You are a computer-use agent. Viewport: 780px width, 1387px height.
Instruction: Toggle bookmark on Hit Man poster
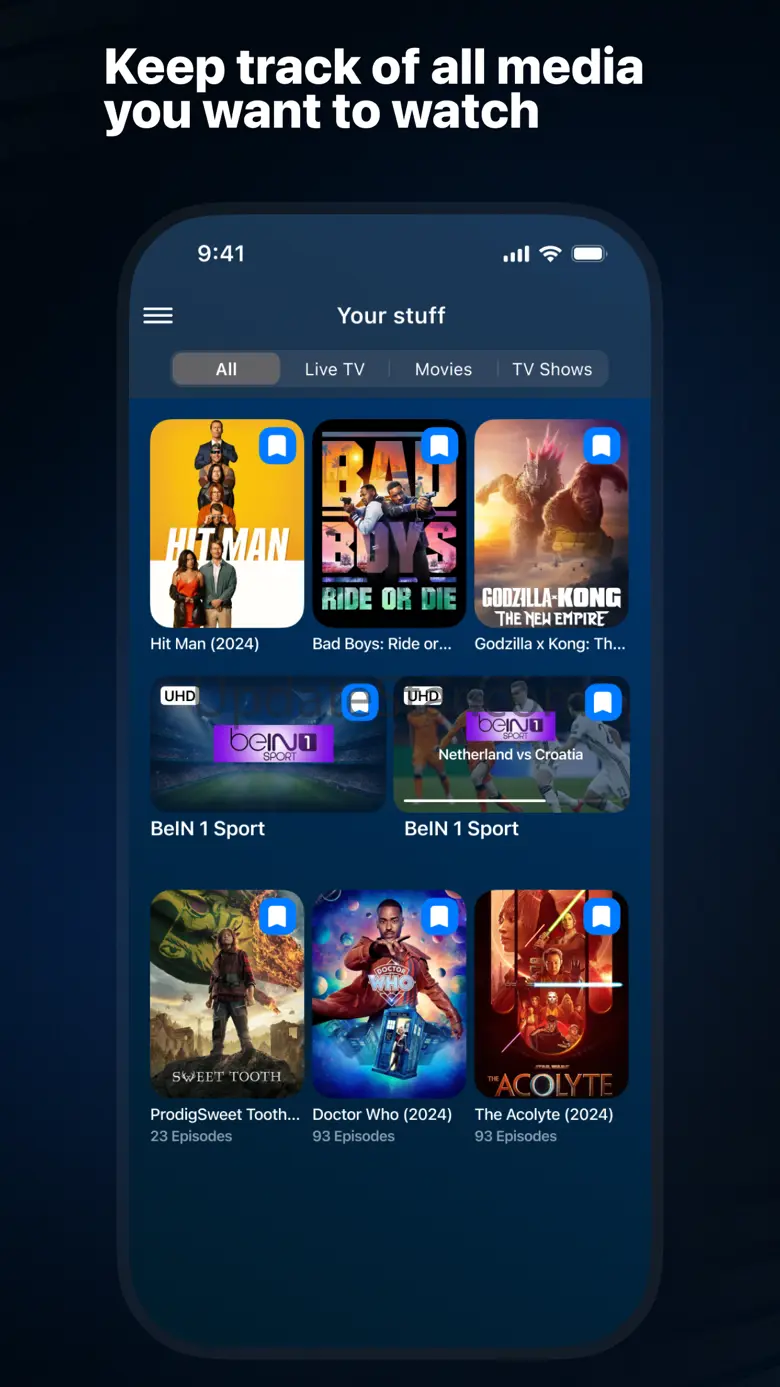pos(277,446)
